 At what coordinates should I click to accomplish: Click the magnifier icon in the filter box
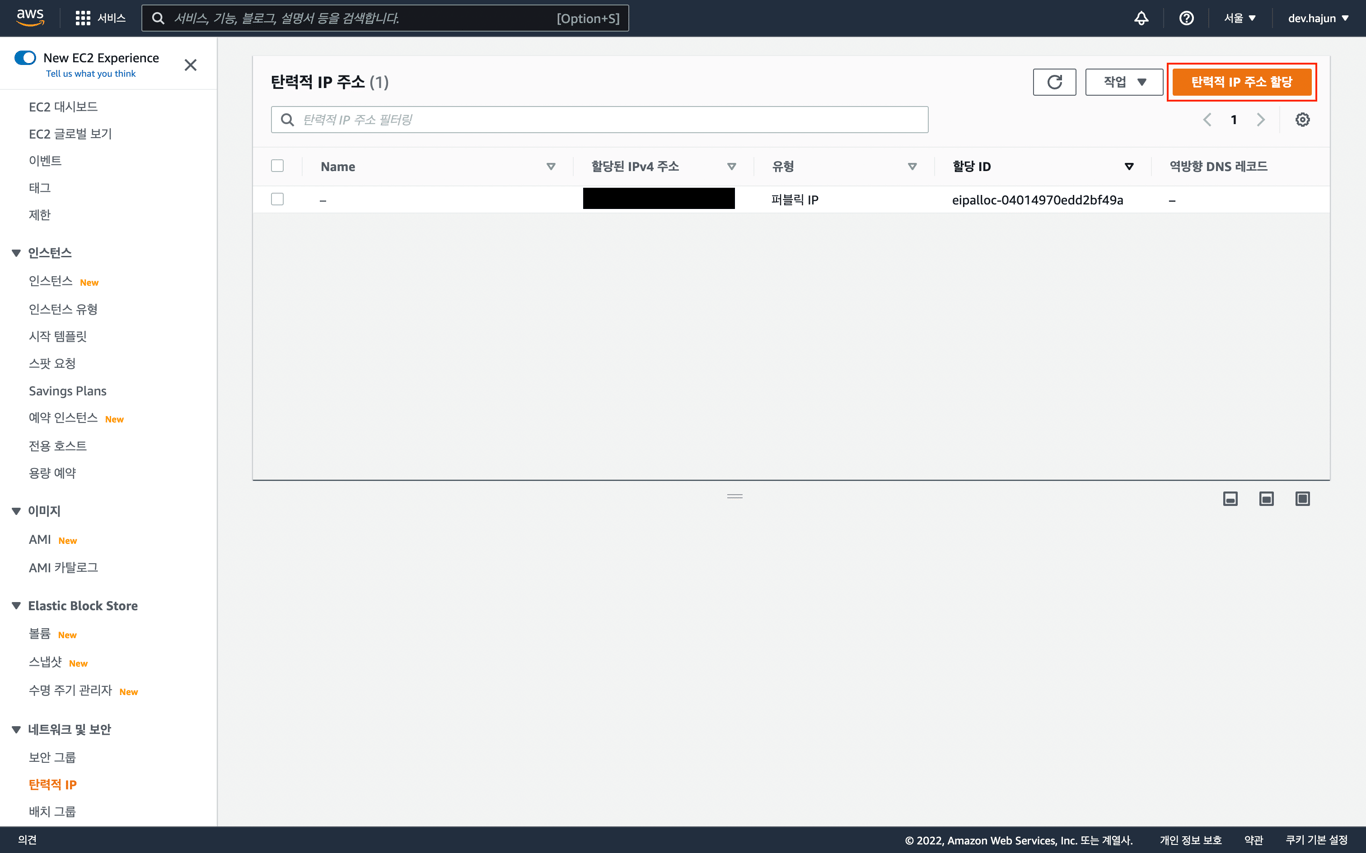pos(287,120)
